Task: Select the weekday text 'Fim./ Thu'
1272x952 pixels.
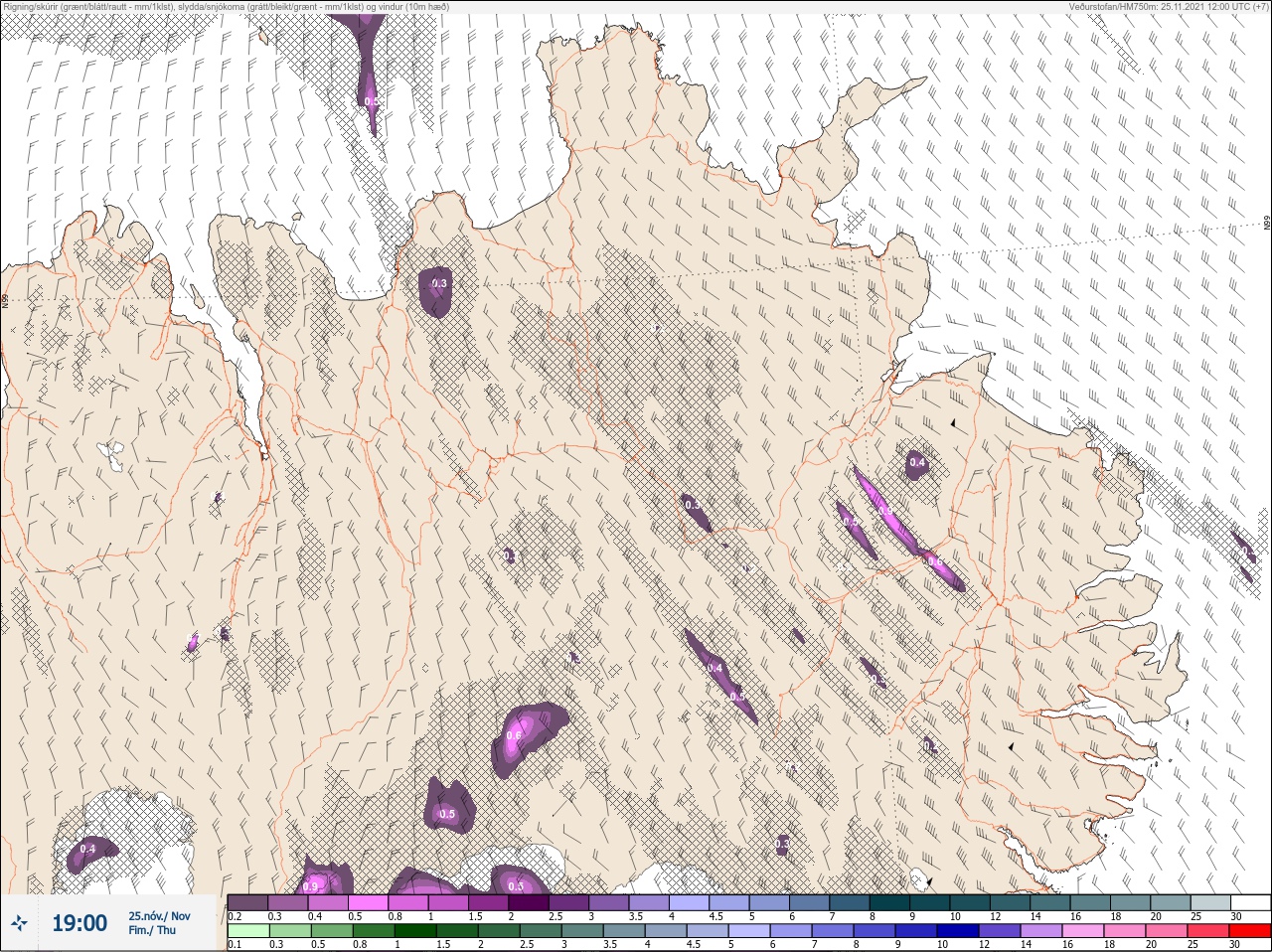Action: (152, 930)
